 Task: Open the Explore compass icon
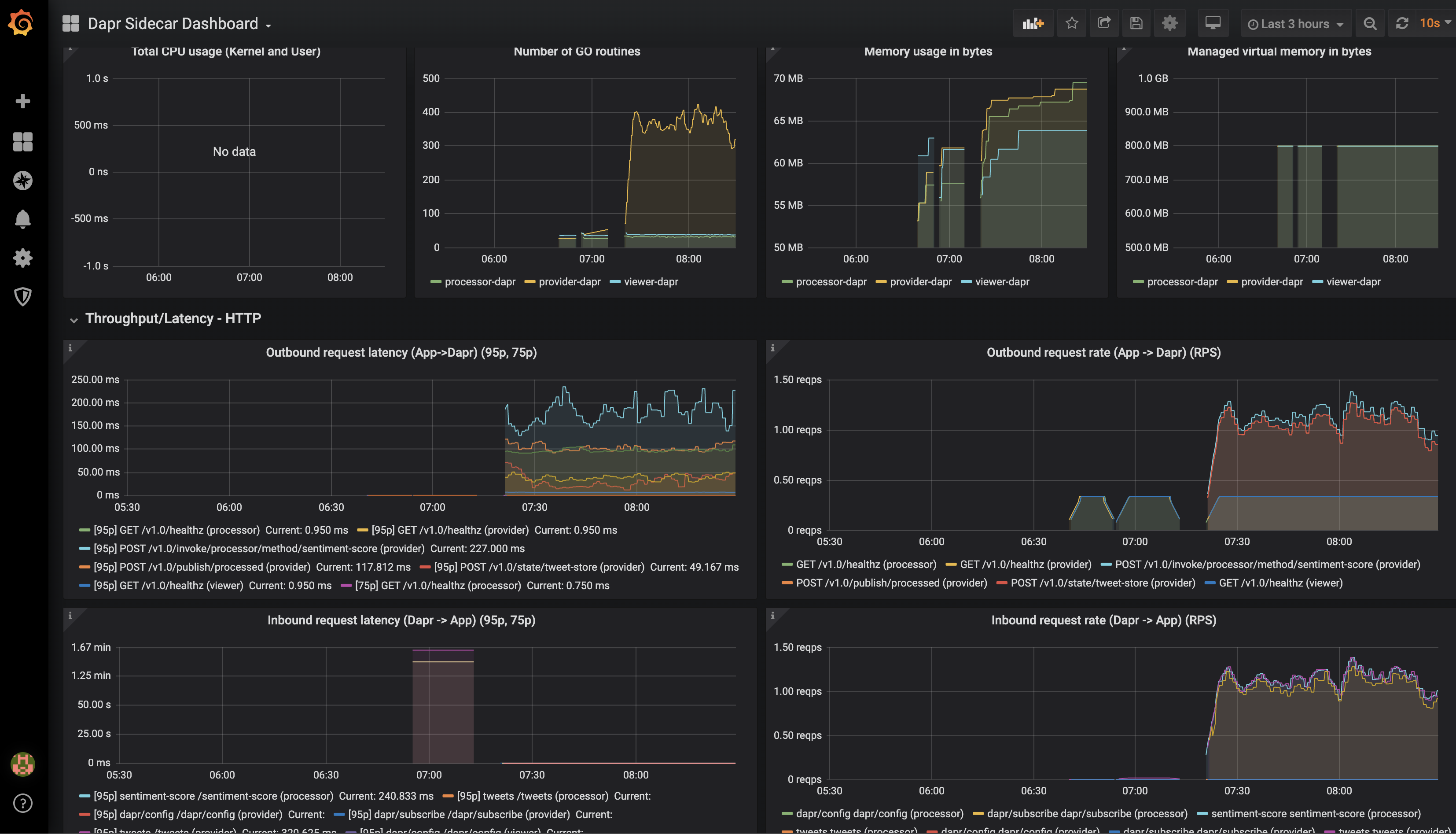[x=23, y=181]
